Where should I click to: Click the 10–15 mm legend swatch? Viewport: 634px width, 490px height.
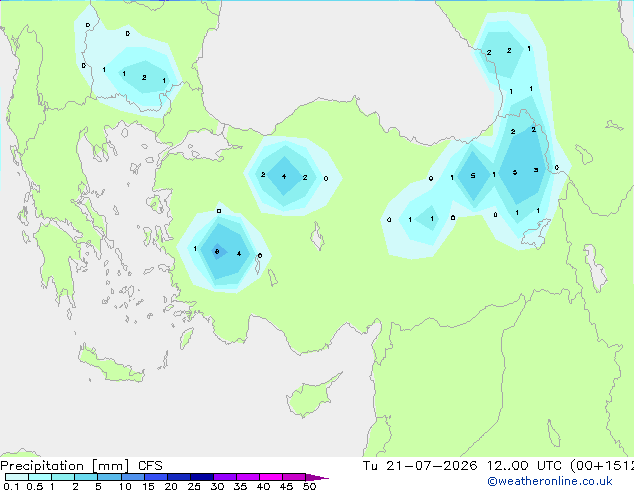pyautogui.click(x=132, y=477)
